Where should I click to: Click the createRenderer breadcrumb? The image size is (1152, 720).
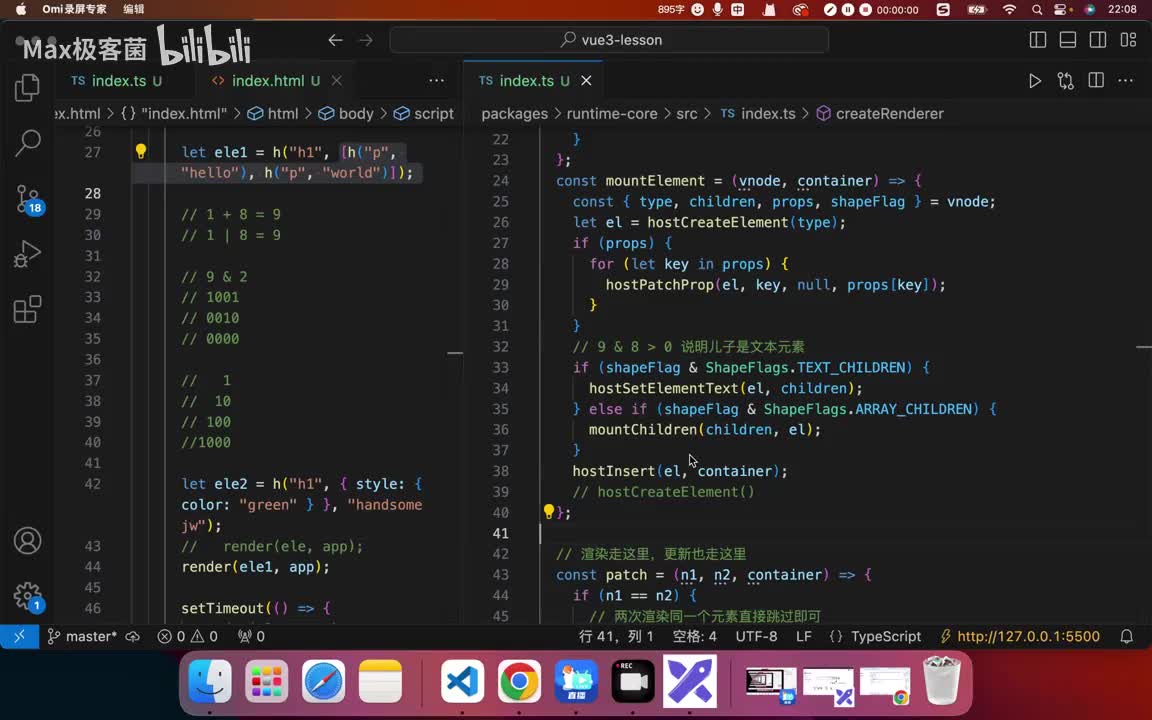[x=880, y=114]
